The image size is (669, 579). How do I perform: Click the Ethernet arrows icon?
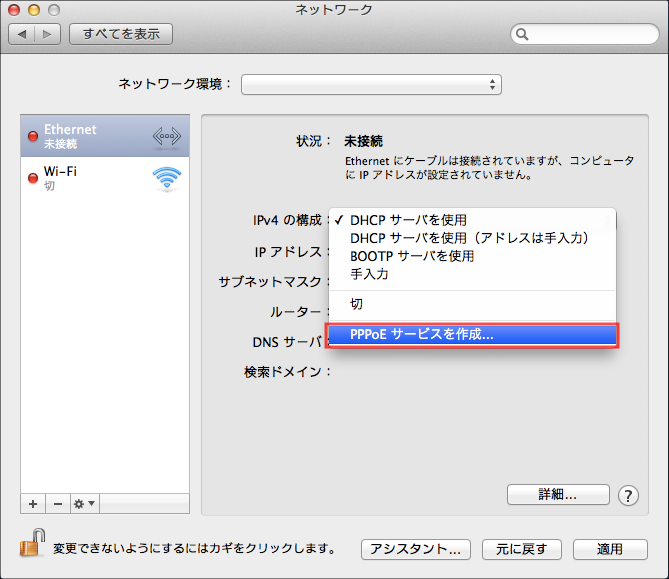coord(167,137)
